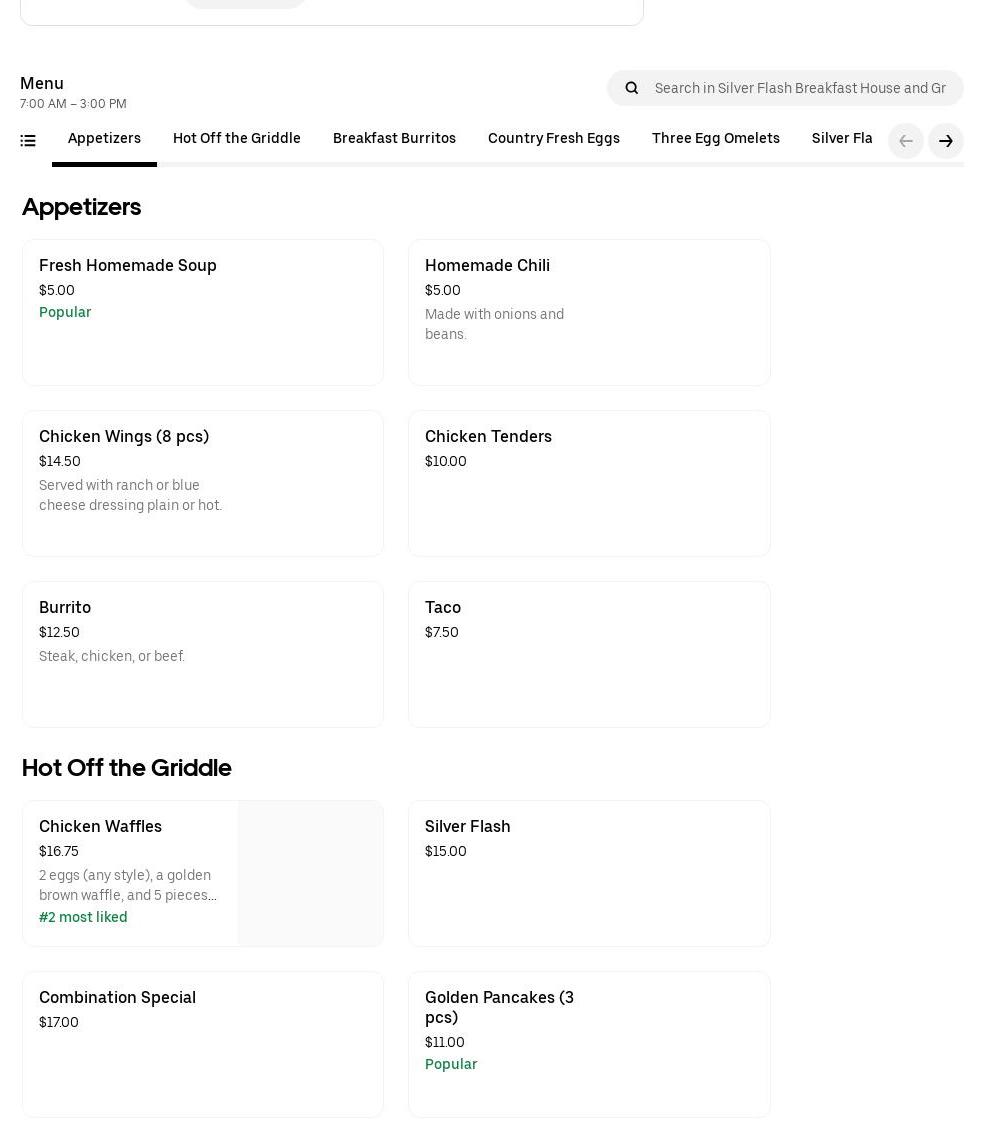Pick the Burrito menu item
Image resolution: width=984 pixels, height=1121 pixels.
pyautogui.click(x=202, y=654)
